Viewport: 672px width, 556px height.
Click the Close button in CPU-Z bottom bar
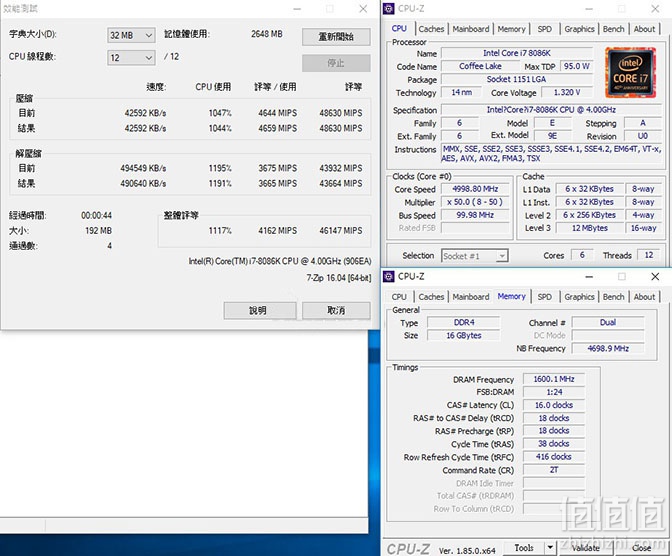pos(641,548)
